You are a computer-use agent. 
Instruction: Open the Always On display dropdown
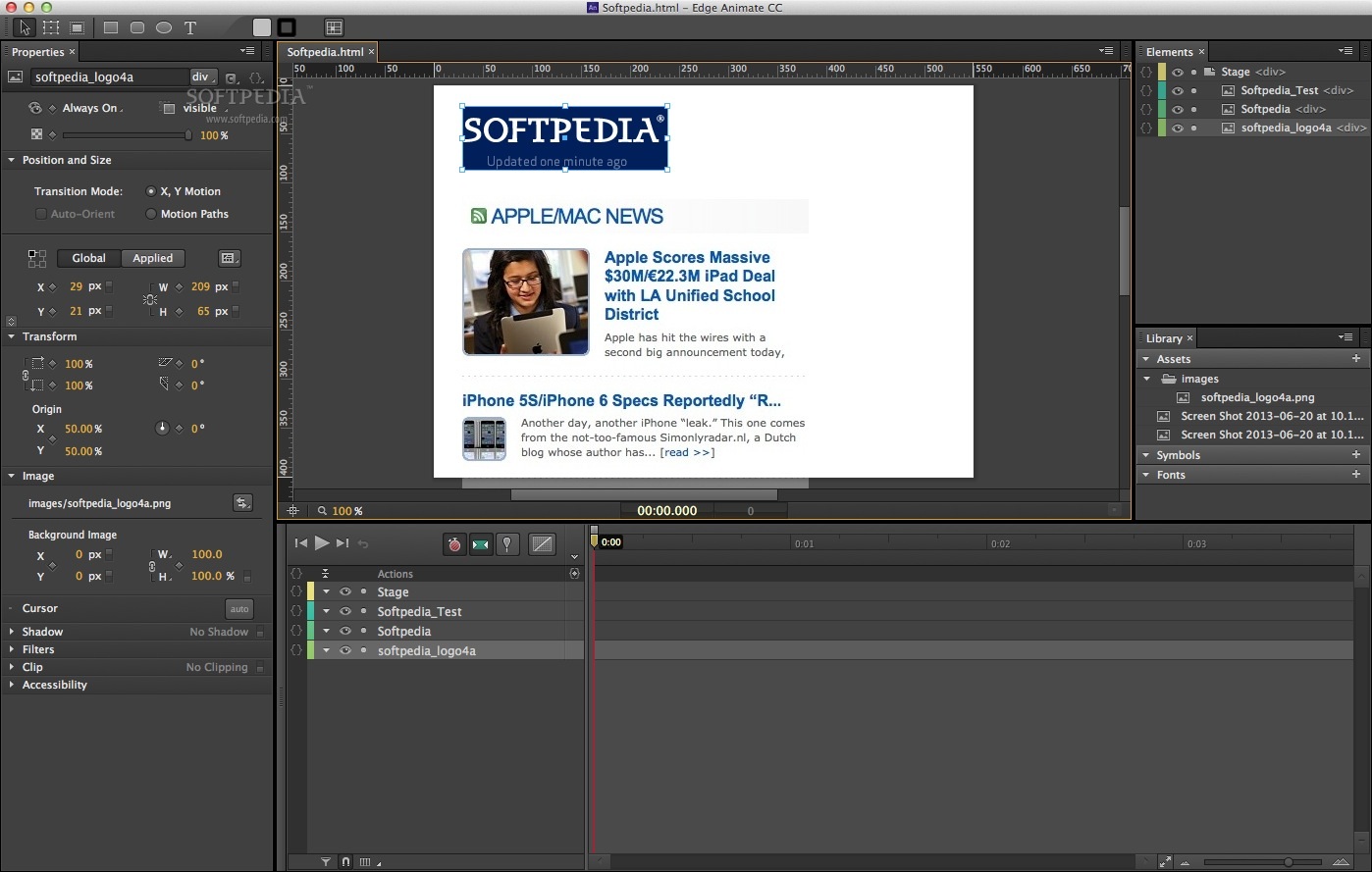91,108
